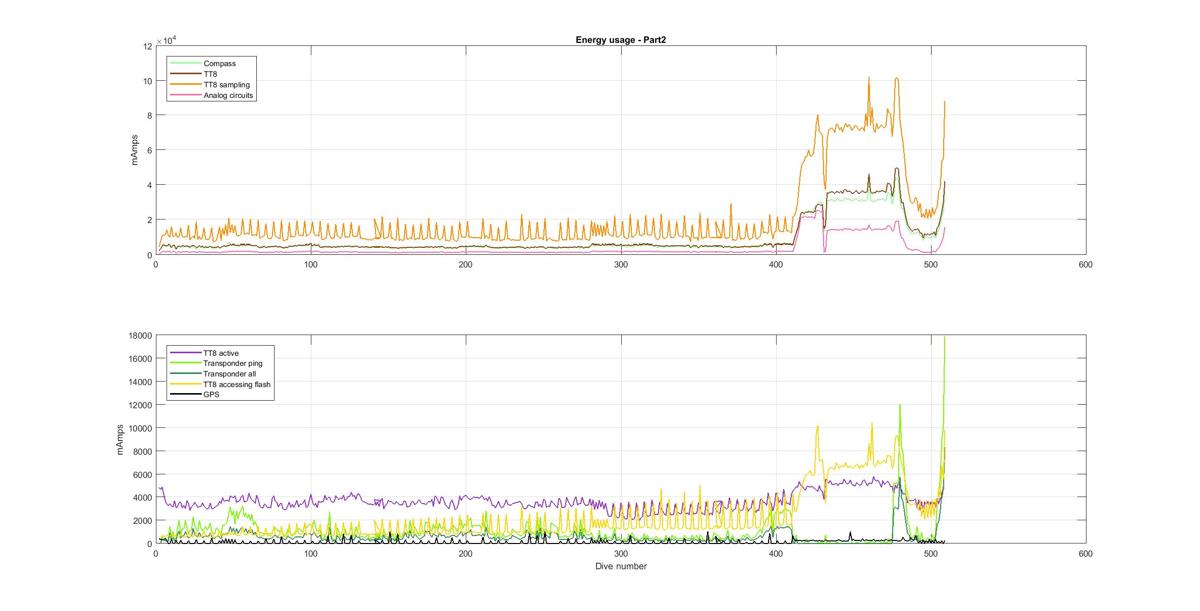The height and width of the screenshot is (611, 1200).
Task: Click the 10000 y-axis tick label
Action: (139, 428)
